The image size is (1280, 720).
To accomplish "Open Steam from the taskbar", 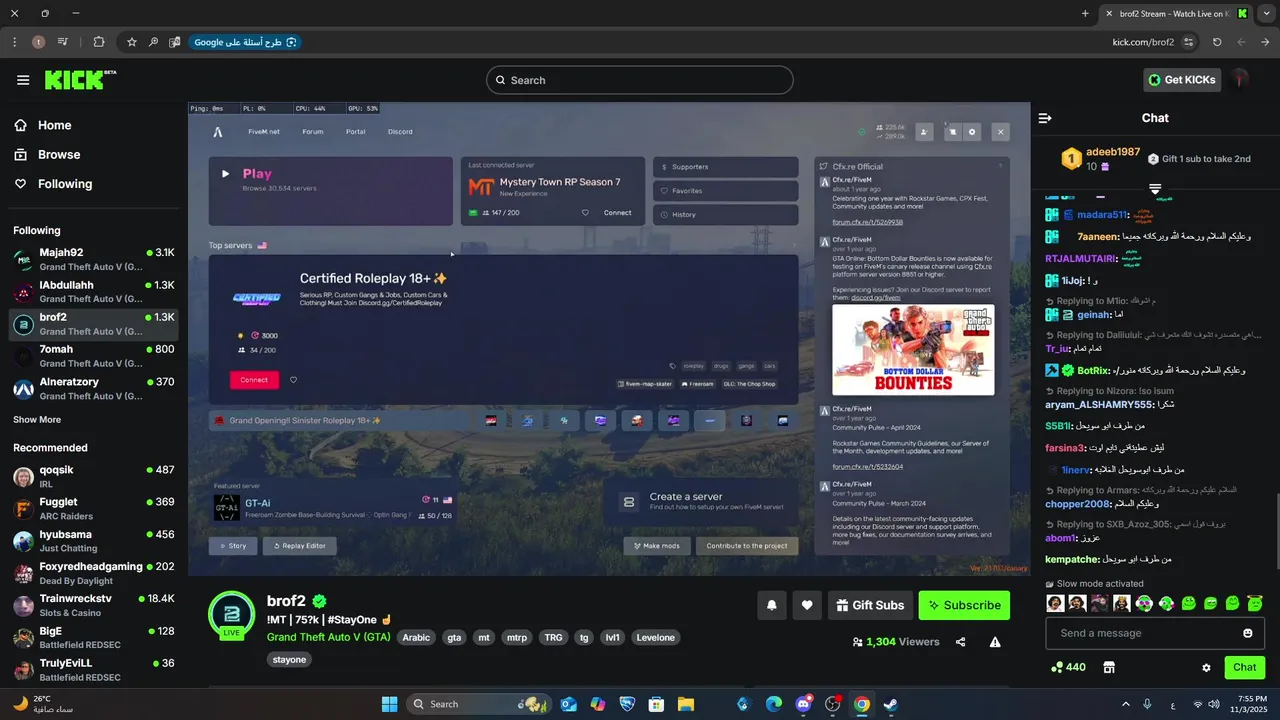I will click(890, 704).
